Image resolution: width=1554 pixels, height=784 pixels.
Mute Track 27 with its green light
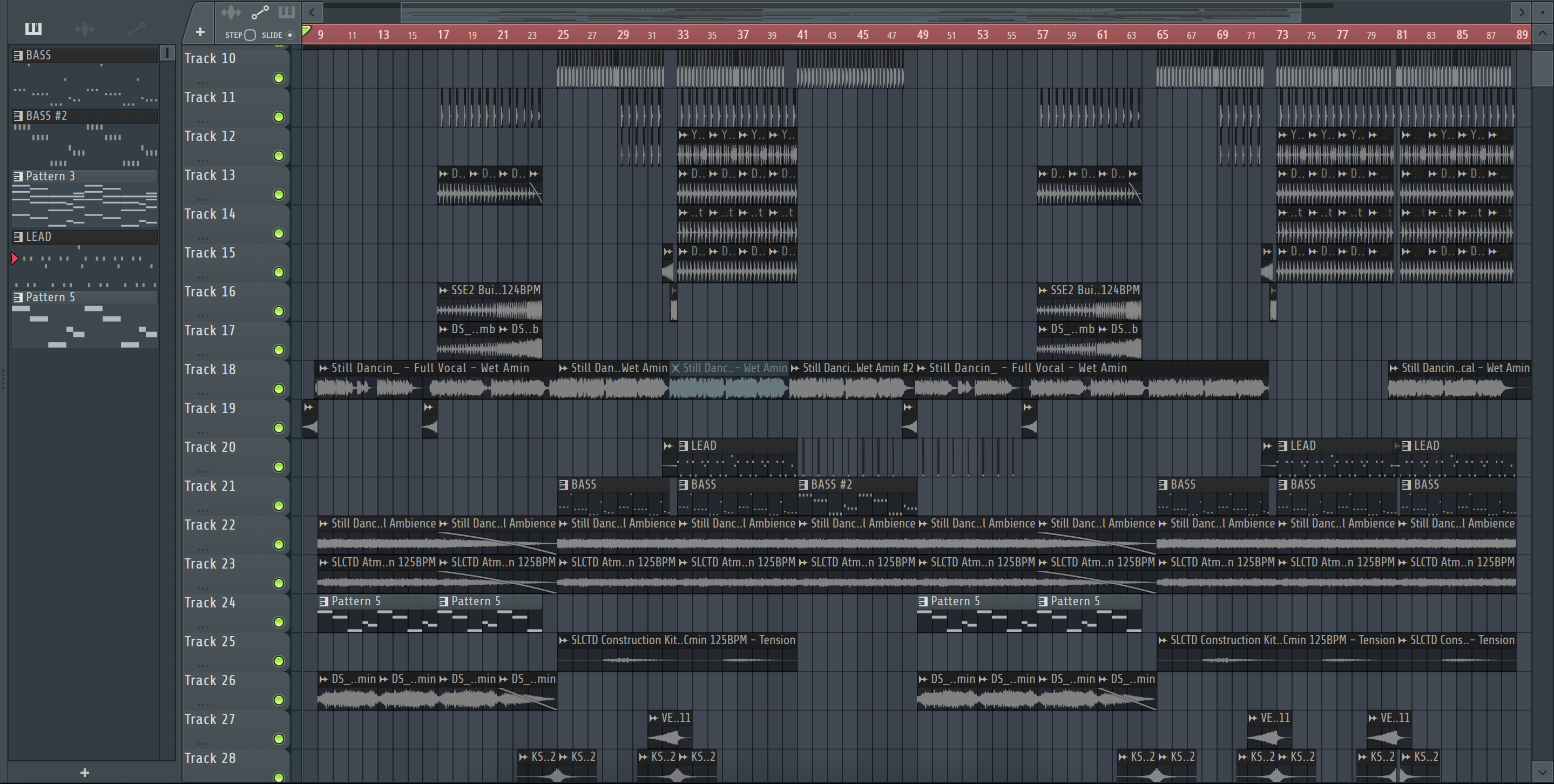(279, 739)
